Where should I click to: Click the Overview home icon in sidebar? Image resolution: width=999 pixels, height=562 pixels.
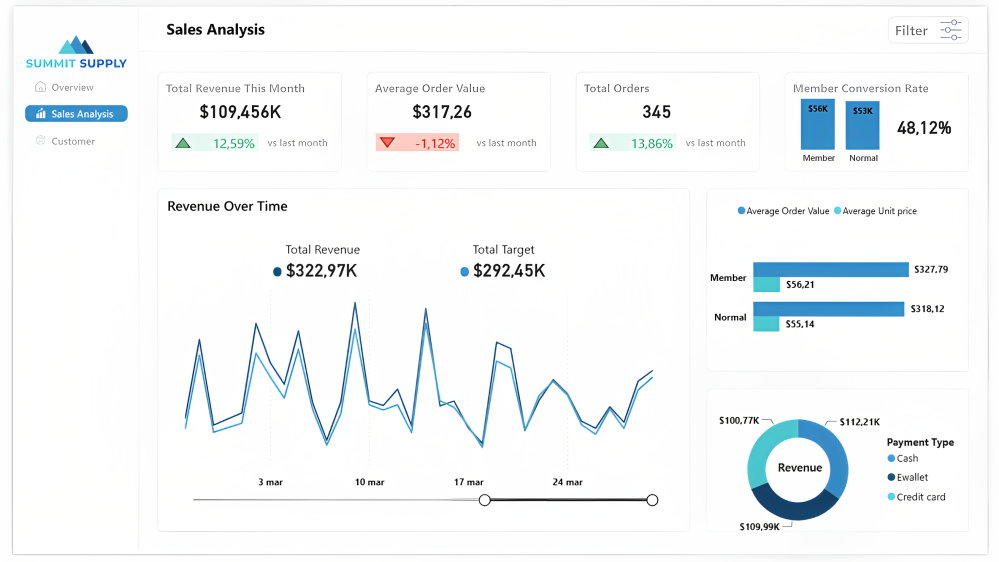pos(40,87)
